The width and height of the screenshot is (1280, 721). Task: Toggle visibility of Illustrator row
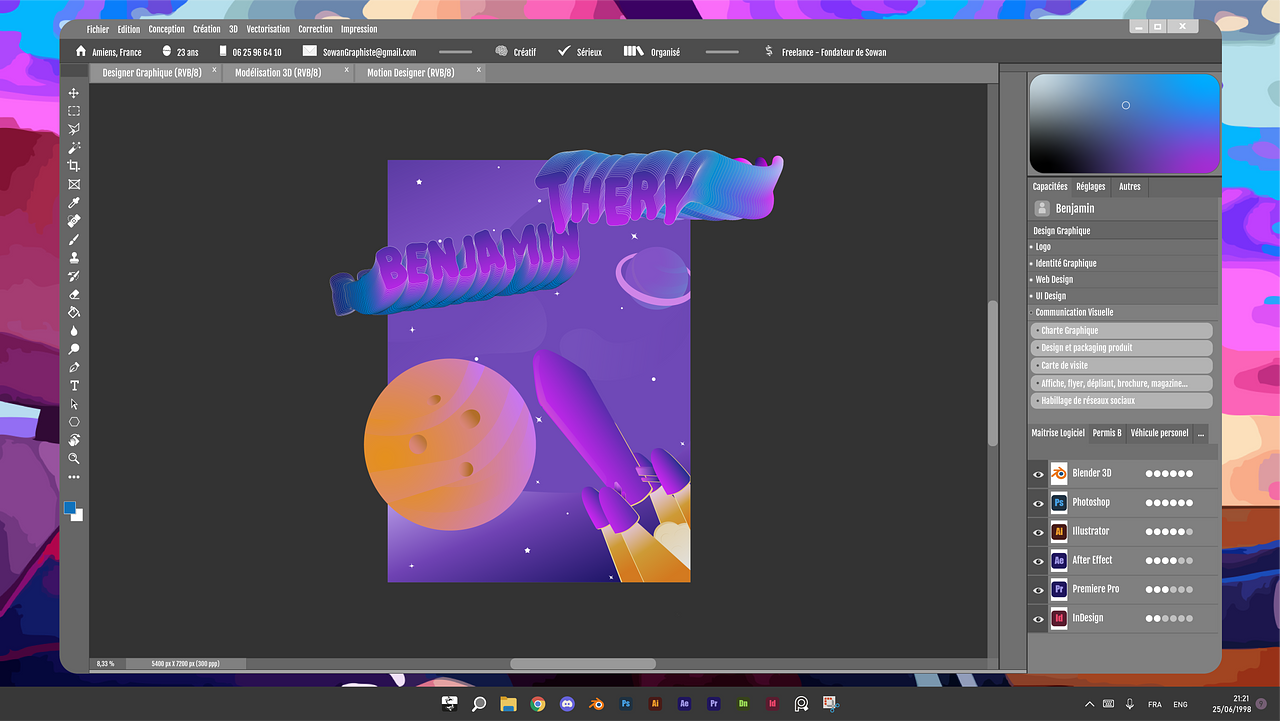point(1038,532)
